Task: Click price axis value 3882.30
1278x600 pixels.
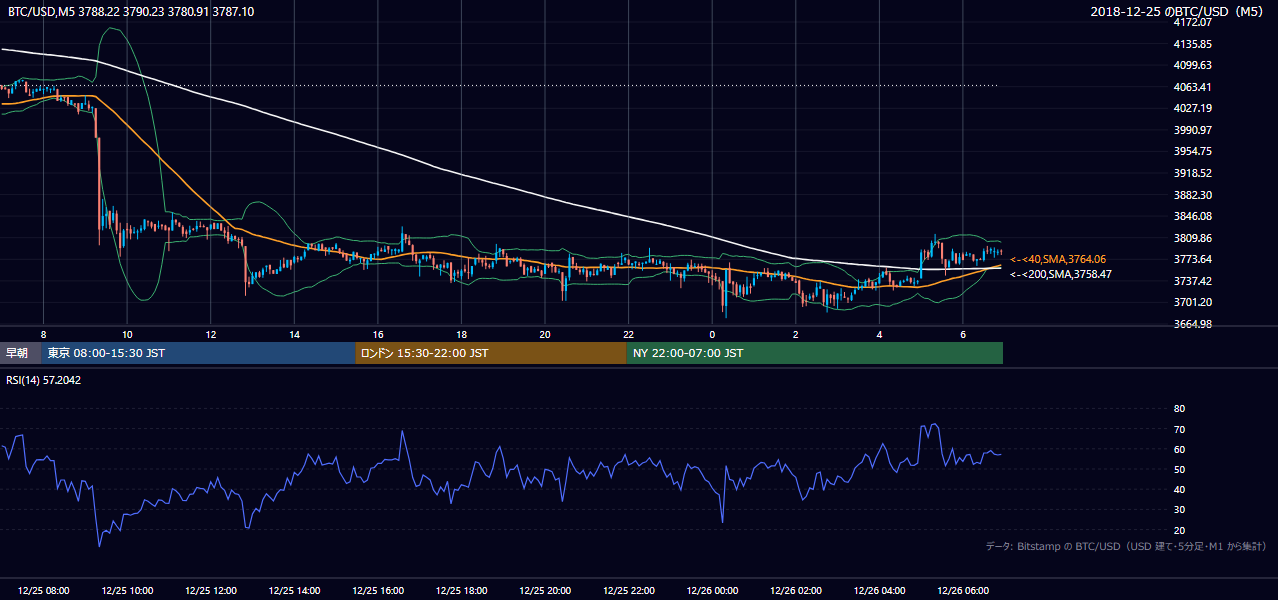Action: pyautogui.click(x=1192, y=195)
